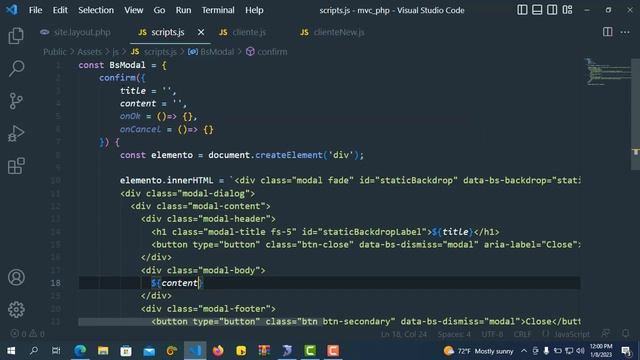Open the Manage gear menu
Viewport: 640px width, 360px height.
[x=16, y=309]
